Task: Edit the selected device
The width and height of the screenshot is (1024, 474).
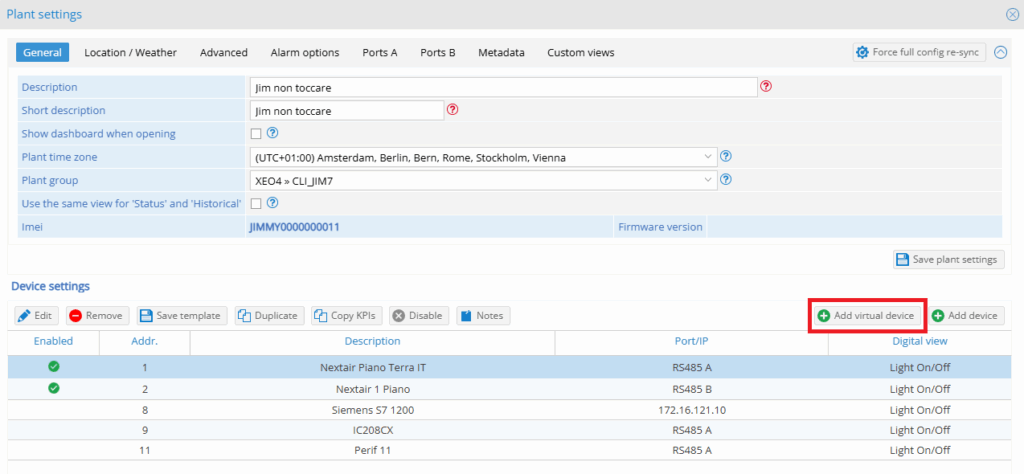Action: [37, 315]
